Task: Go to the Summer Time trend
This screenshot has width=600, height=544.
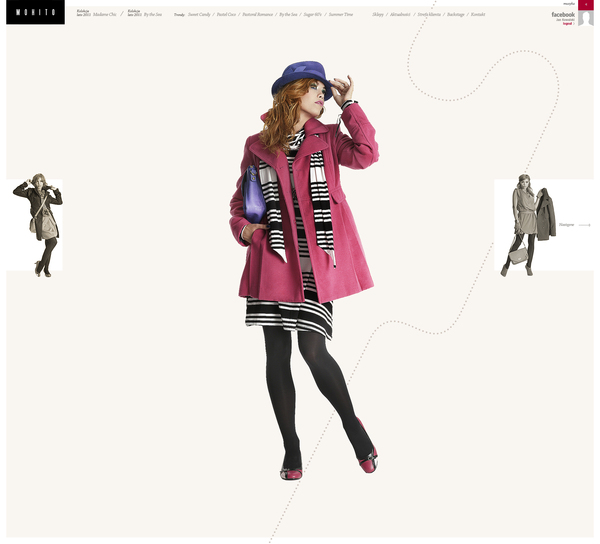Action: tap(340, 15)
